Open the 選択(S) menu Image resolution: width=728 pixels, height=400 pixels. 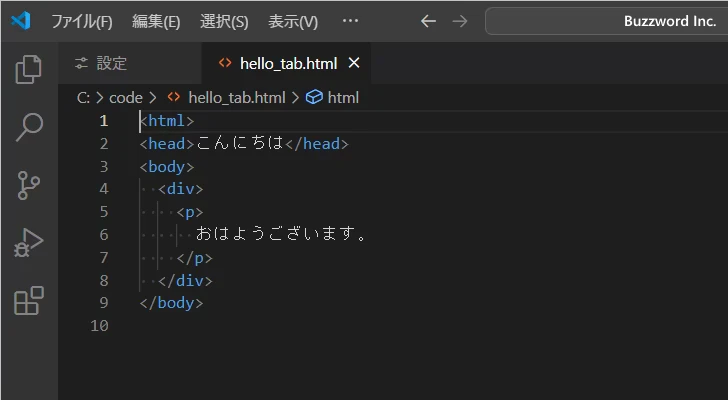[x=224, y=21]
